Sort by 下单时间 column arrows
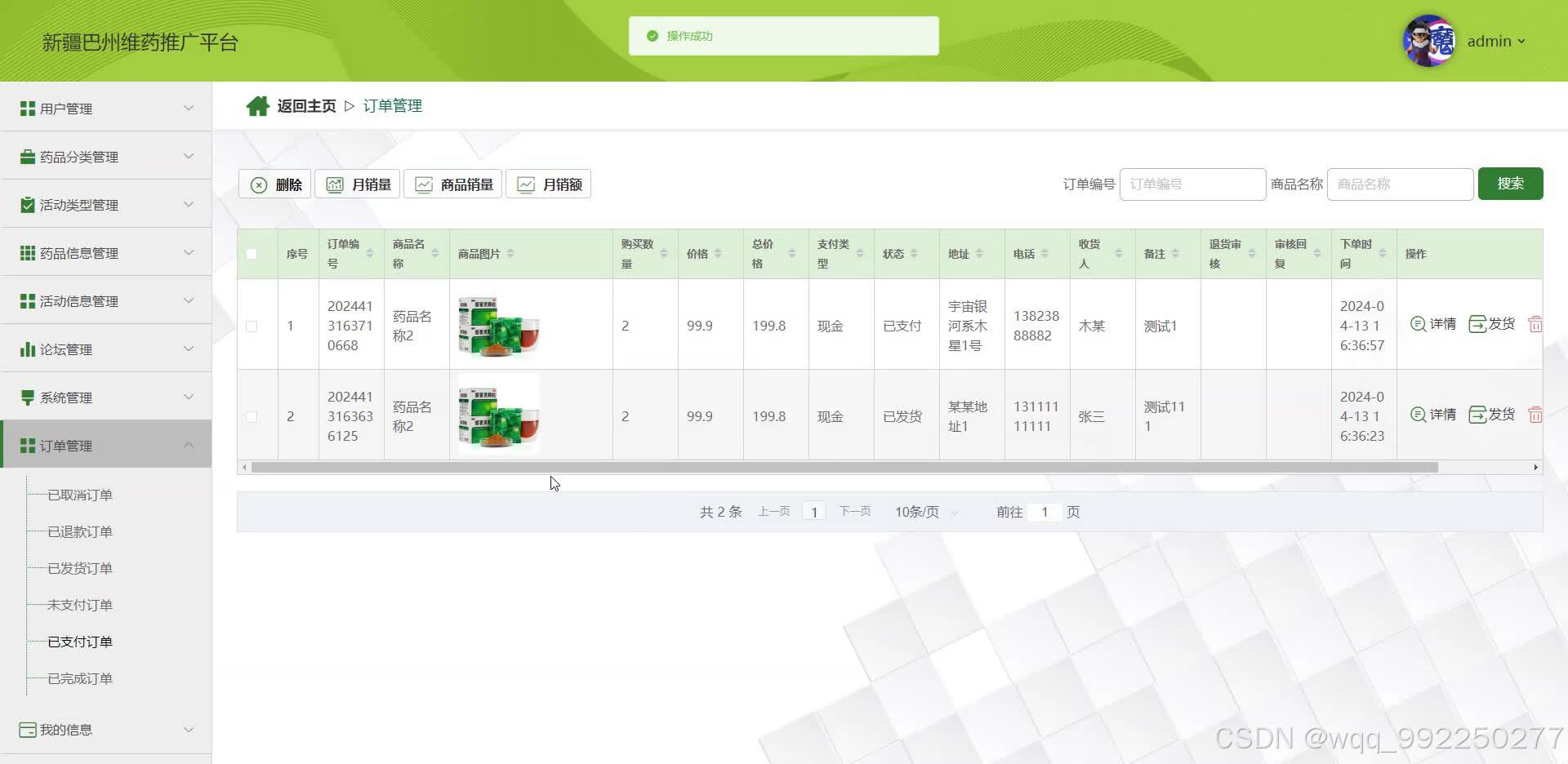1568x764 pixels. [1383, 254]
